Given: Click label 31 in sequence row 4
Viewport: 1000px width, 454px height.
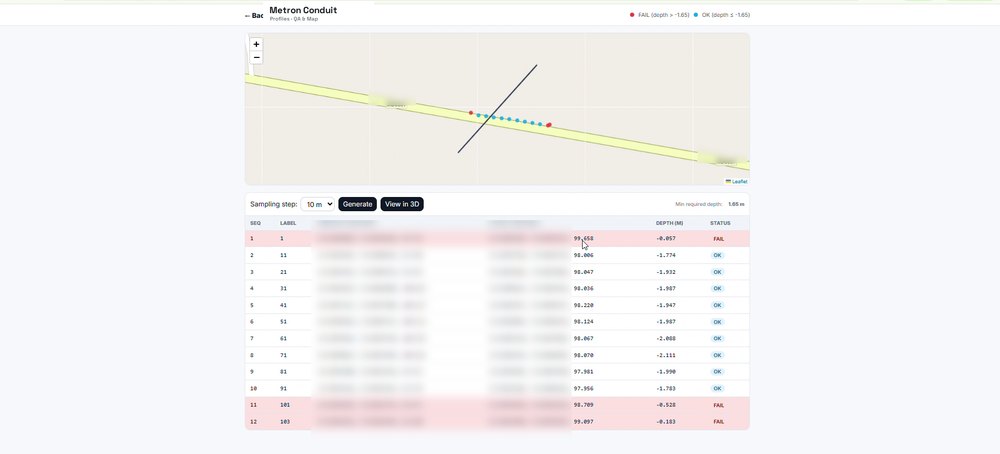Looking at the screenshot, I should click(x=283, y=288).
